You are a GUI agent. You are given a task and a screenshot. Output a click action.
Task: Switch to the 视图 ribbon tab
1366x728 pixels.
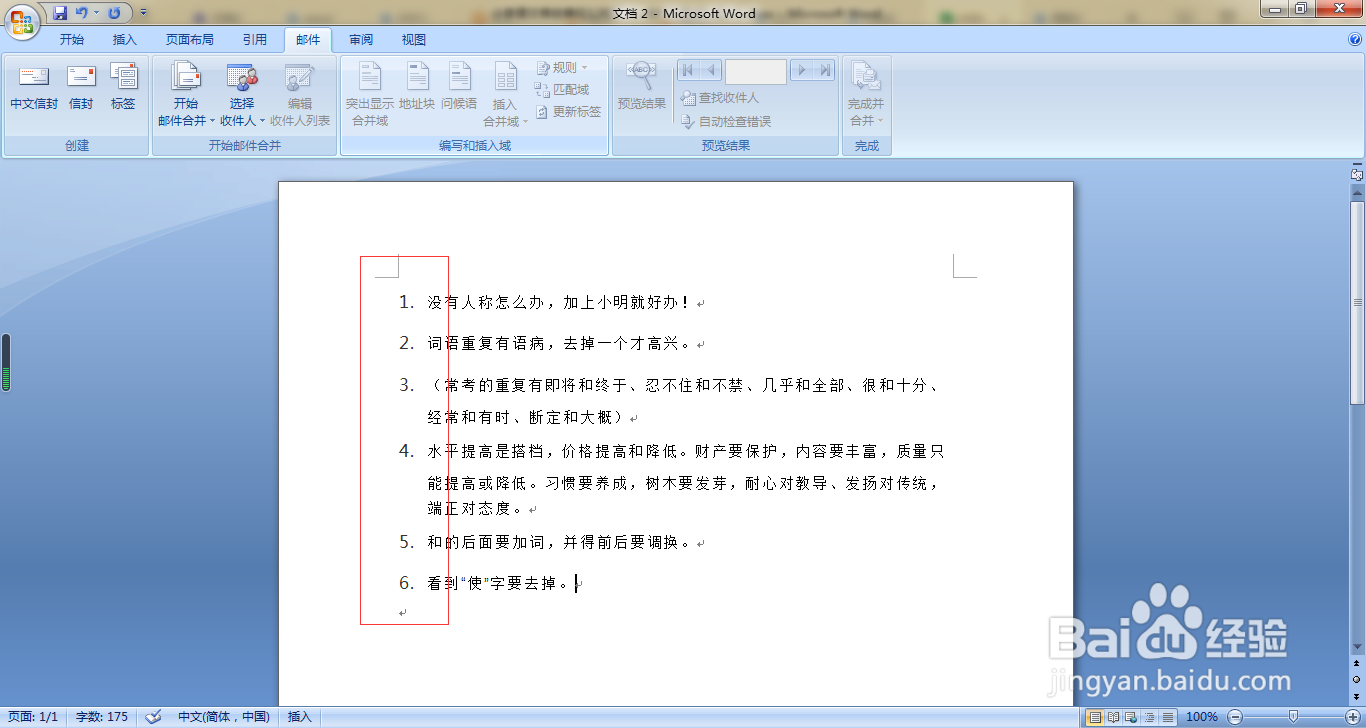414,40
